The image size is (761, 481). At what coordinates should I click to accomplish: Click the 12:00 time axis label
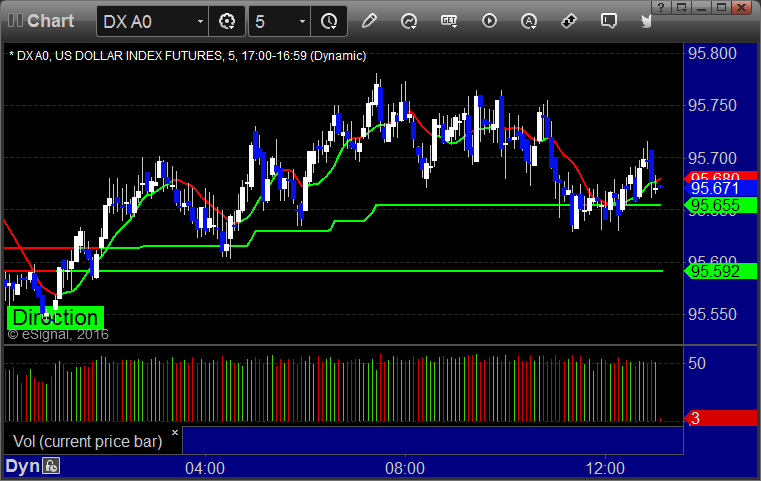click(x=605, y=468)
